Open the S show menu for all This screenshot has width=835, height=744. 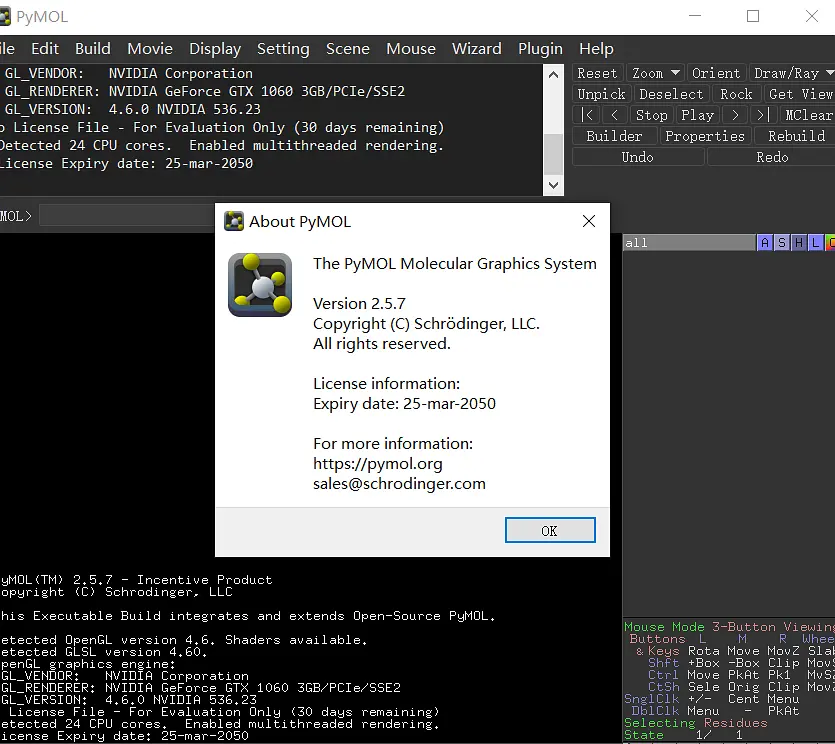pyautogui.click(x=782, y=243)
